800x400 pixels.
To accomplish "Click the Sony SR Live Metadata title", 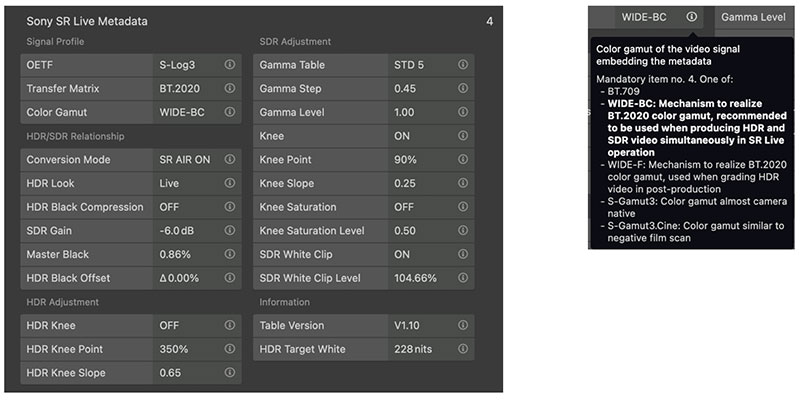I will pyautogui.click(x=87, y=21).
